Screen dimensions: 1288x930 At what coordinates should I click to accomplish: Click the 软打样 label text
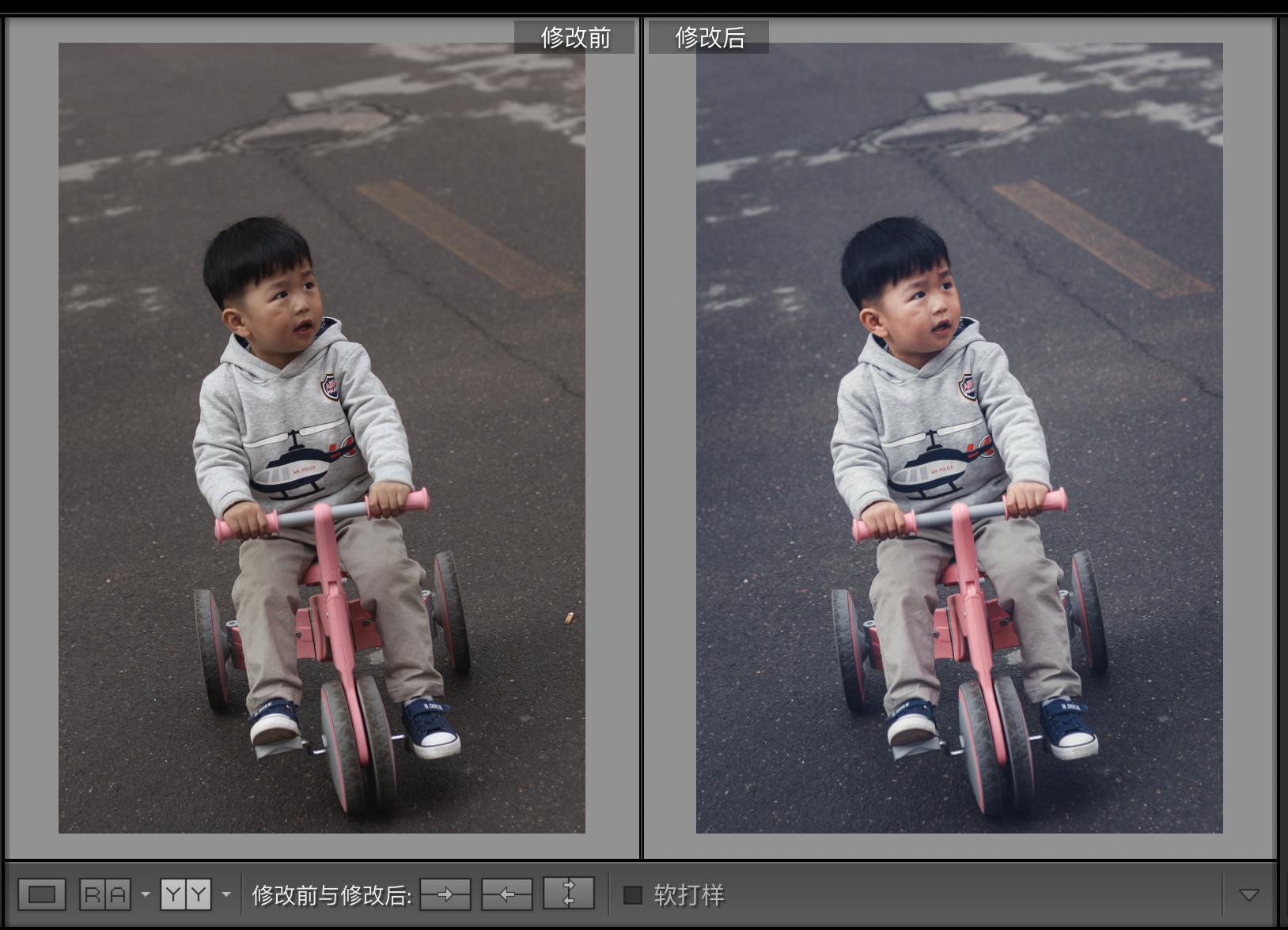click(688, 894)
